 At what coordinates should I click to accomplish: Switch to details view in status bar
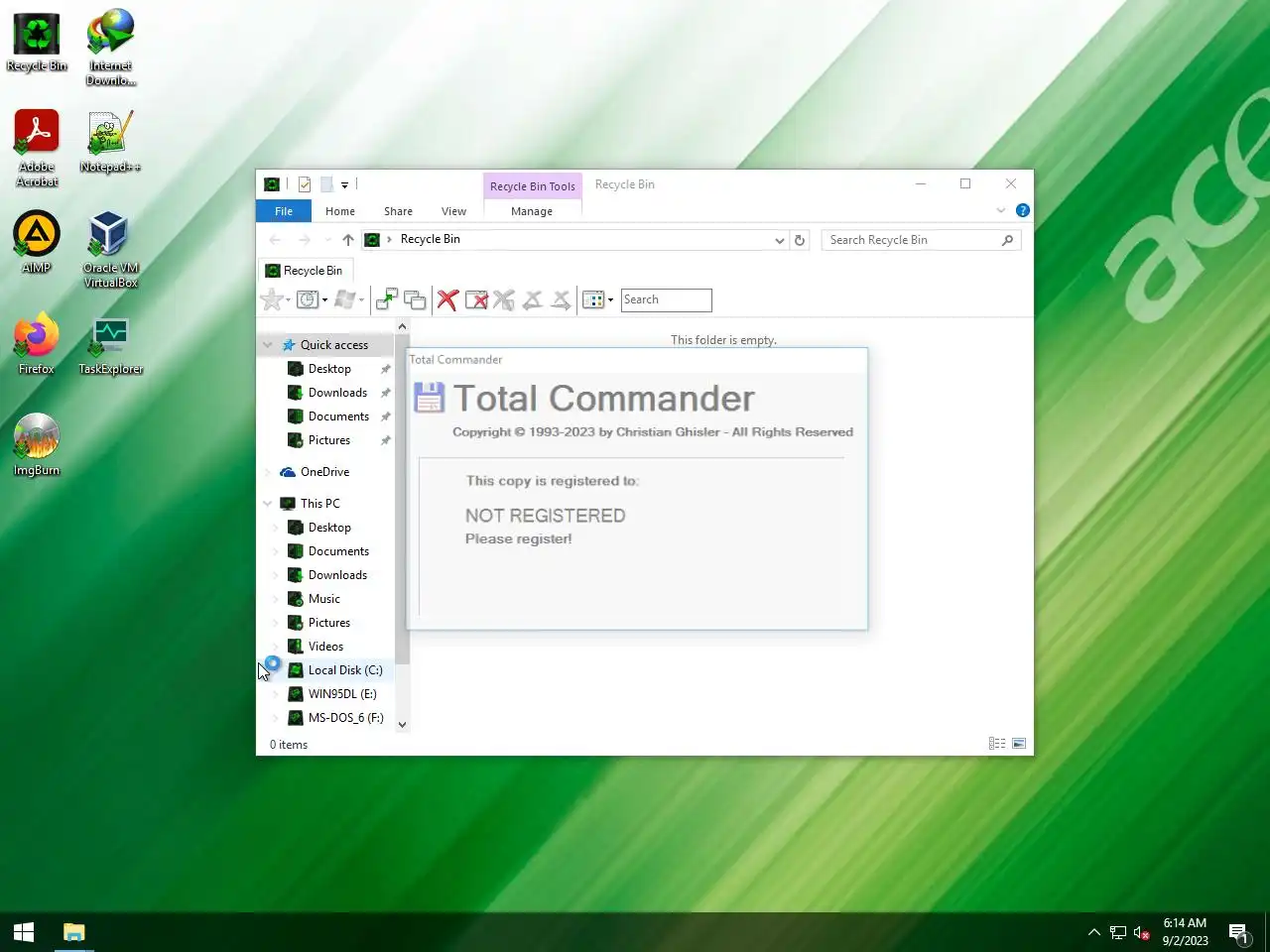[x=997, y=744]
